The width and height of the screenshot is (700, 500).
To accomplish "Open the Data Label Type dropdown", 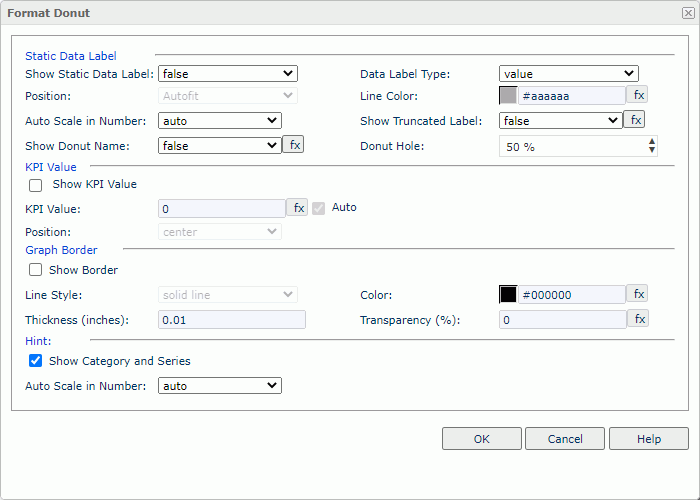I will pyautogui.click(x=568, y=73).
